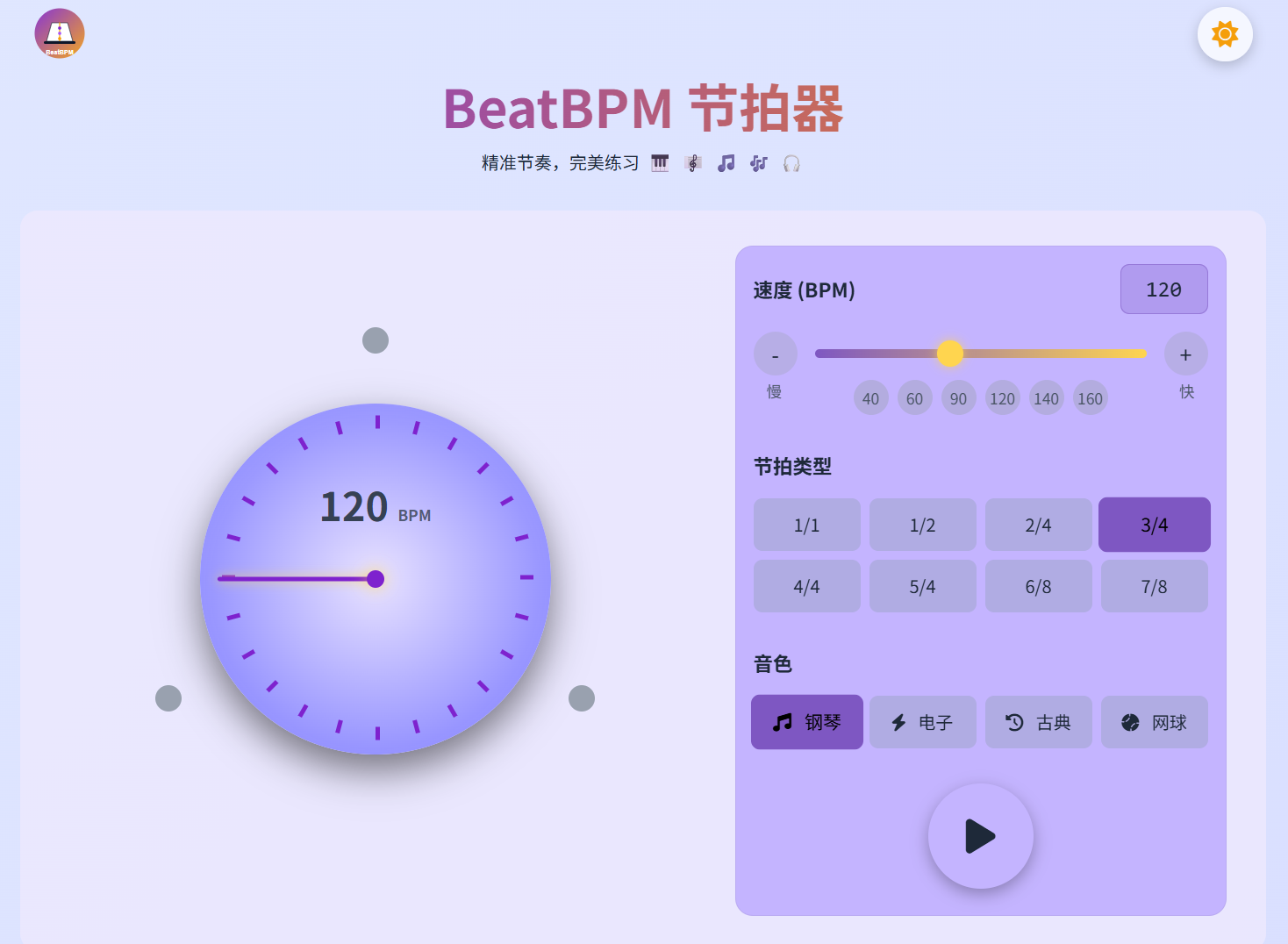Click the piano keyboard emoji in the subtitle

pyautogui.click(x=660, y=162)
